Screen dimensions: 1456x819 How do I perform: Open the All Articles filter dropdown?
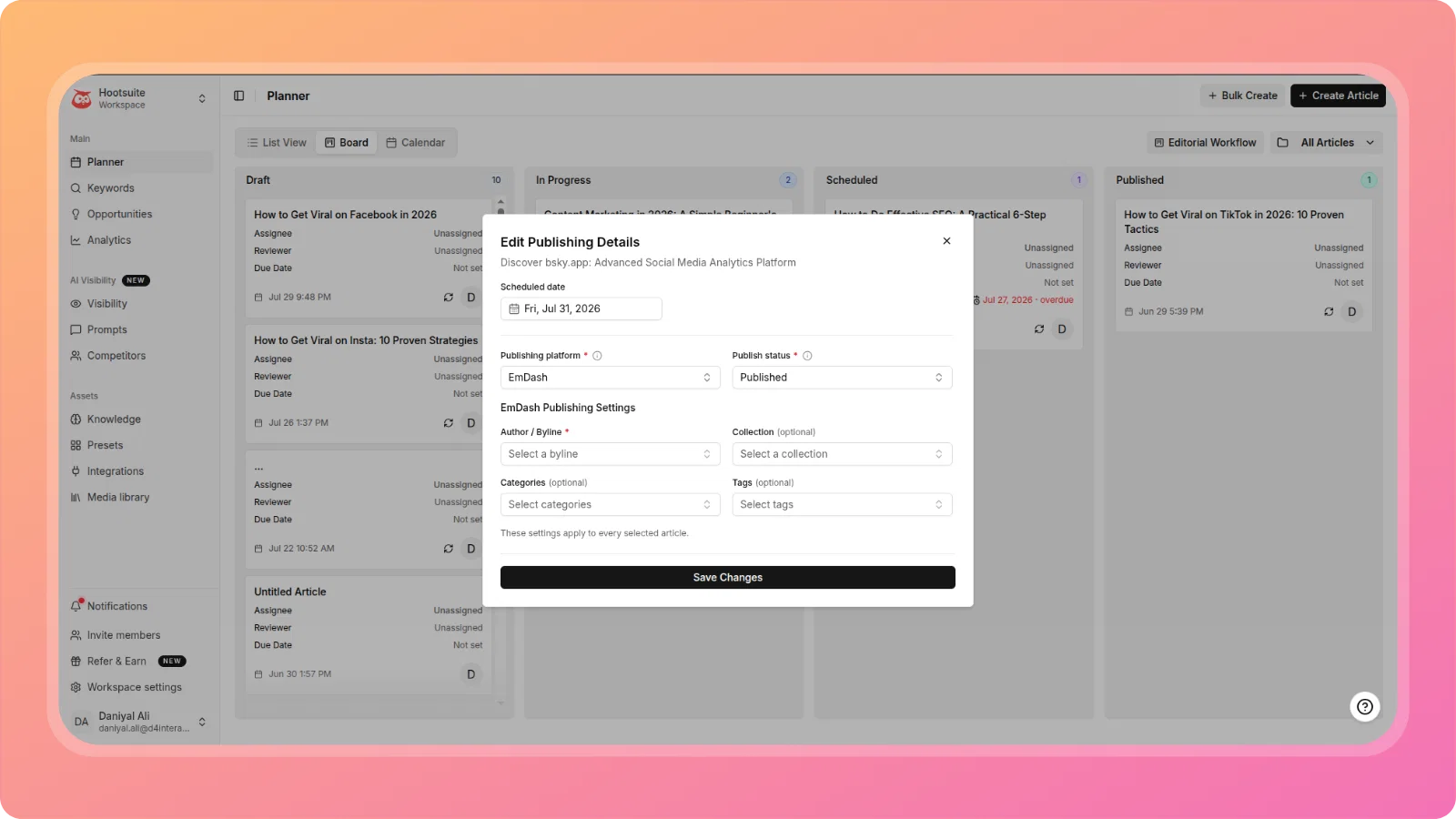1327,143
